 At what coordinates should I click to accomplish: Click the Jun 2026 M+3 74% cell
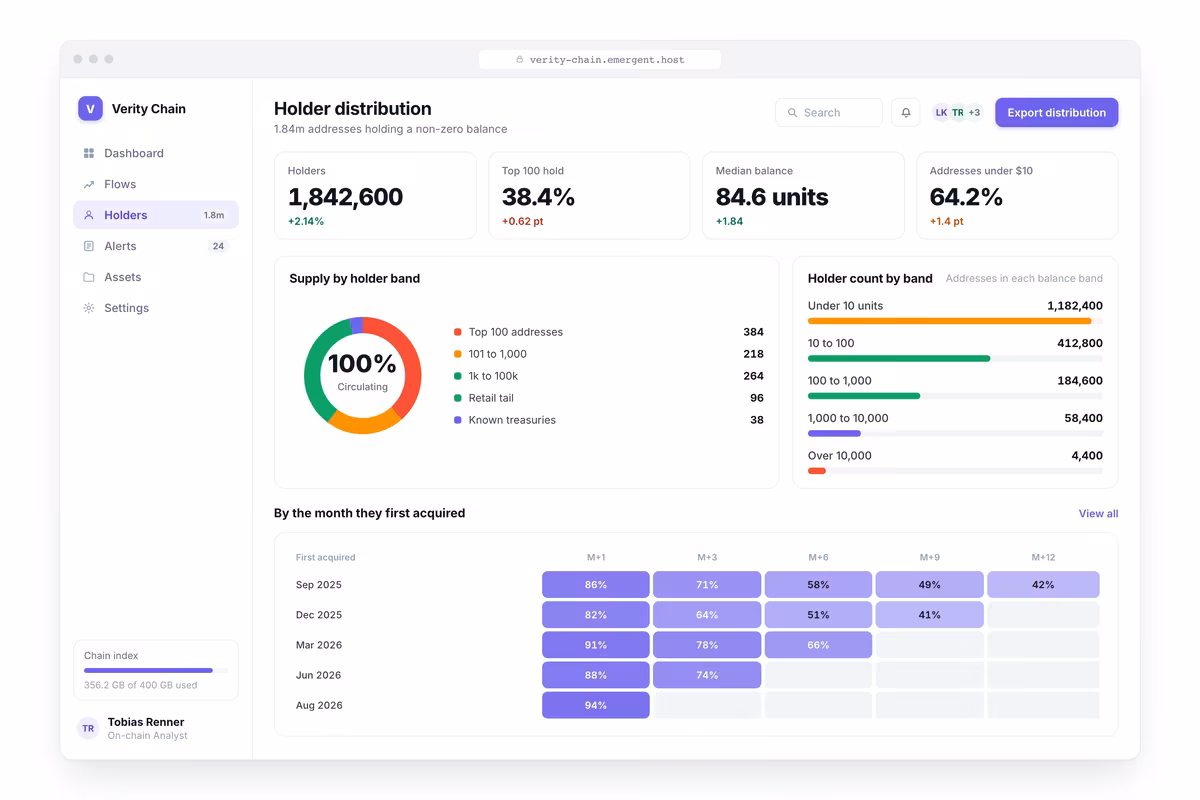[707, 675]
